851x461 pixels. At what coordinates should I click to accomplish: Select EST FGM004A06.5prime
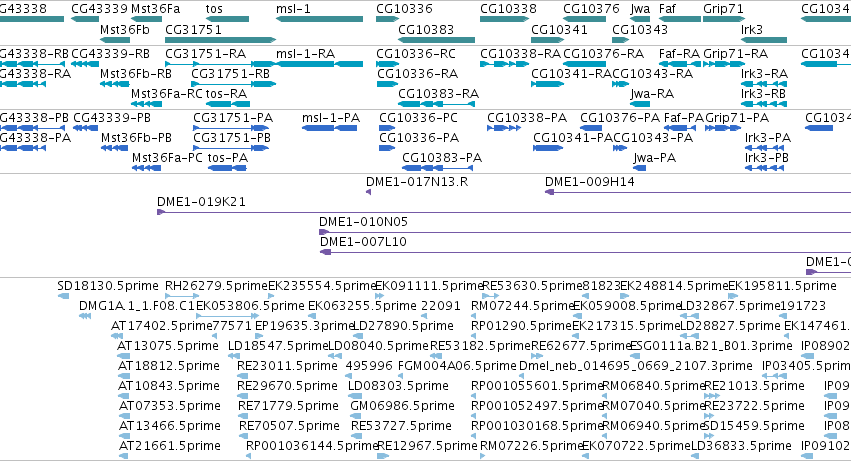click(457, 366)
